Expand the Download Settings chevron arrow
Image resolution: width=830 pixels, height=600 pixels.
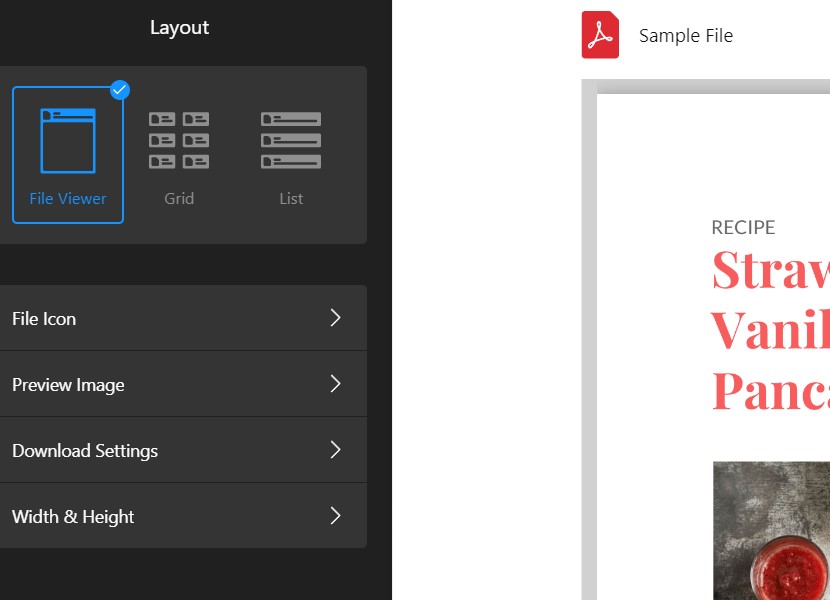click(x=336, y=450)
